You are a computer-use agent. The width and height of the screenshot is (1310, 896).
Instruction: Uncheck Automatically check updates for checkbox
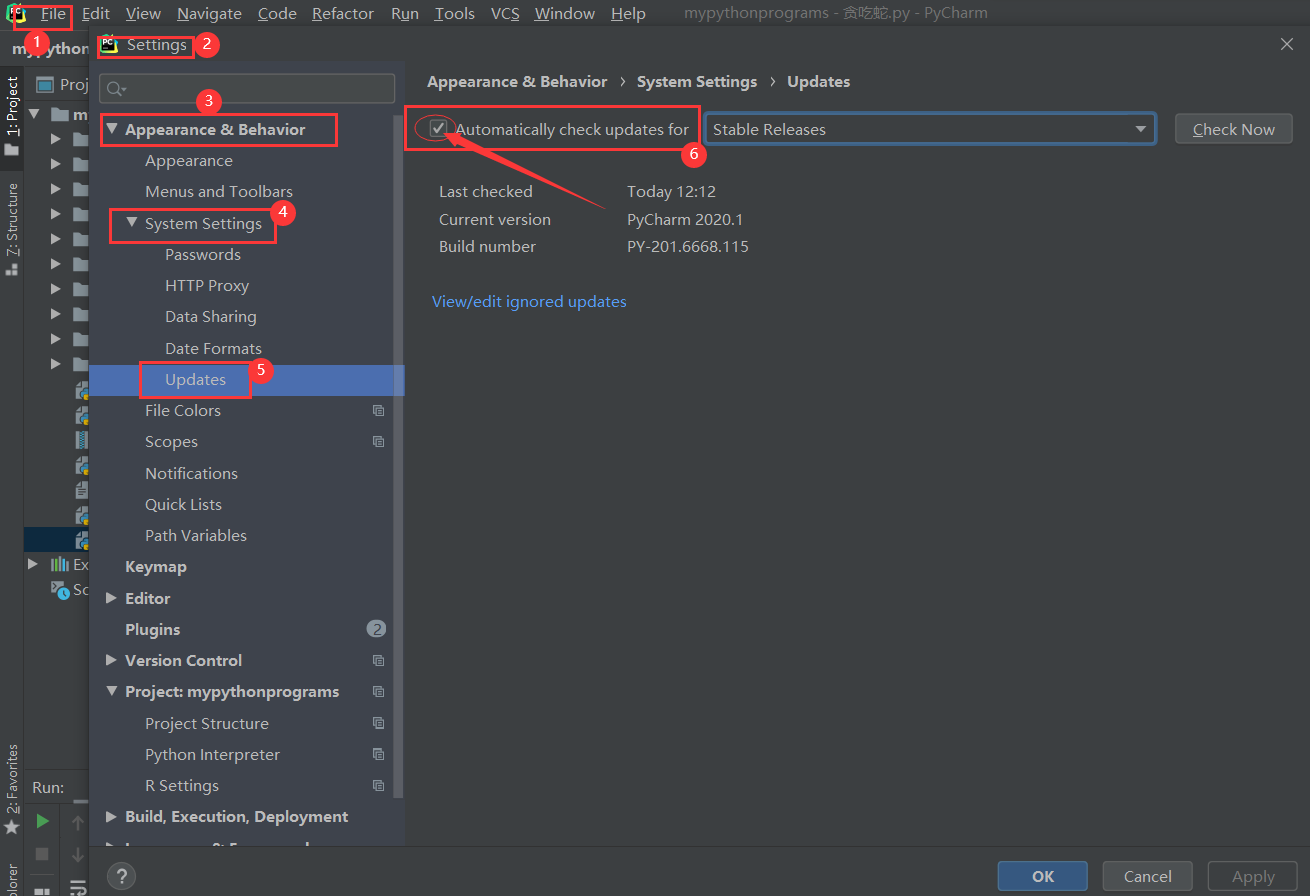point(438,128)
